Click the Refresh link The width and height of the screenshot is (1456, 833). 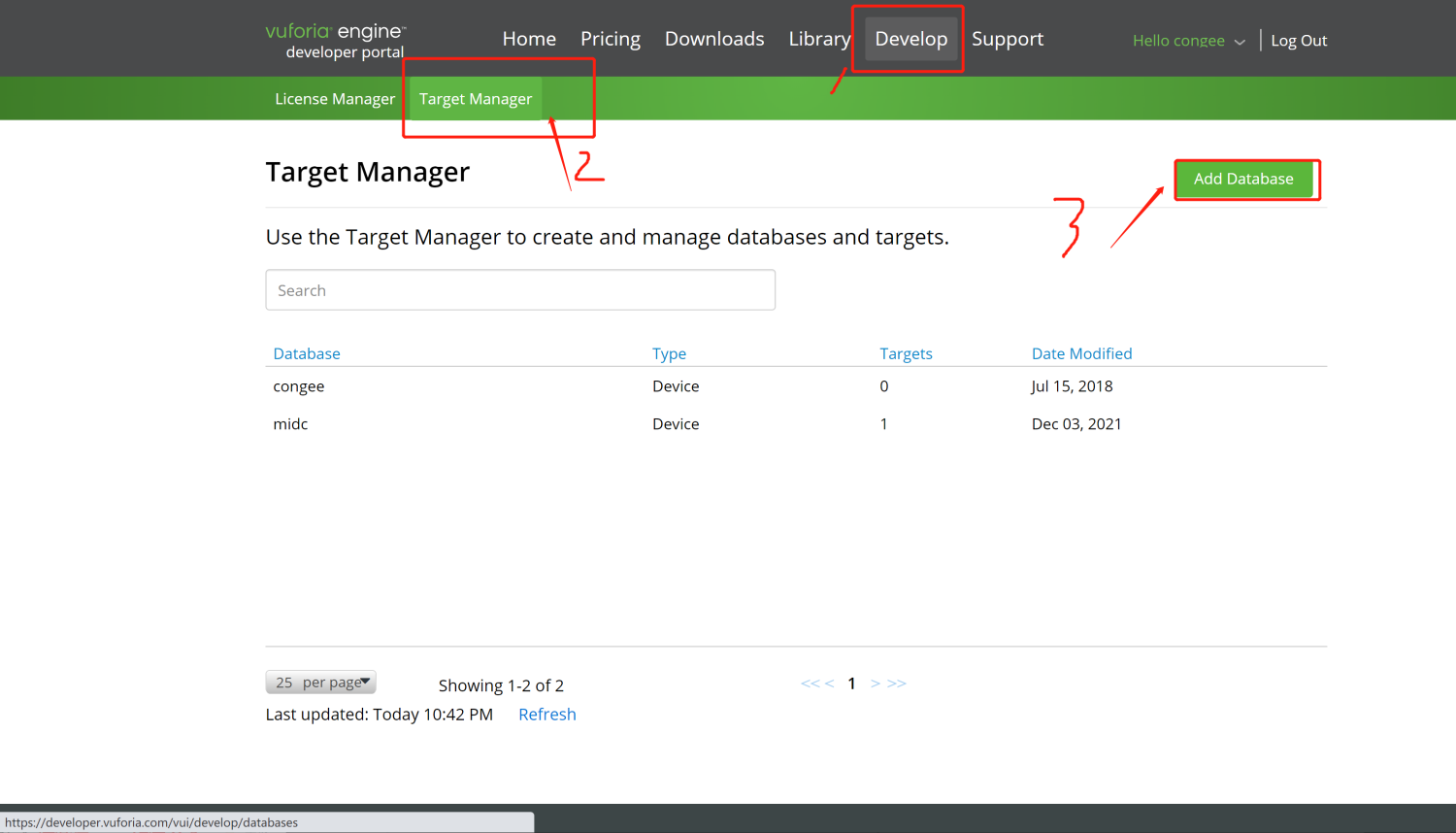pyautogui.click(x=547, y=715)
